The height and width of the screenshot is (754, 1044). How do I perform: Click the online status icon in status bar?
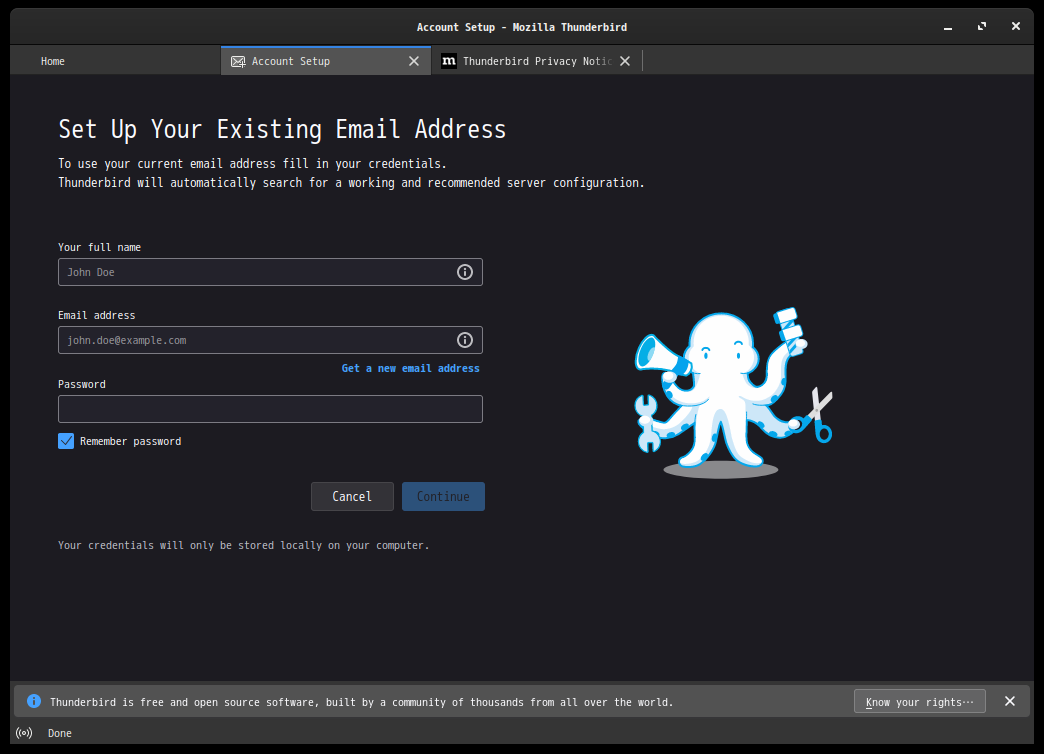point(24,733)
